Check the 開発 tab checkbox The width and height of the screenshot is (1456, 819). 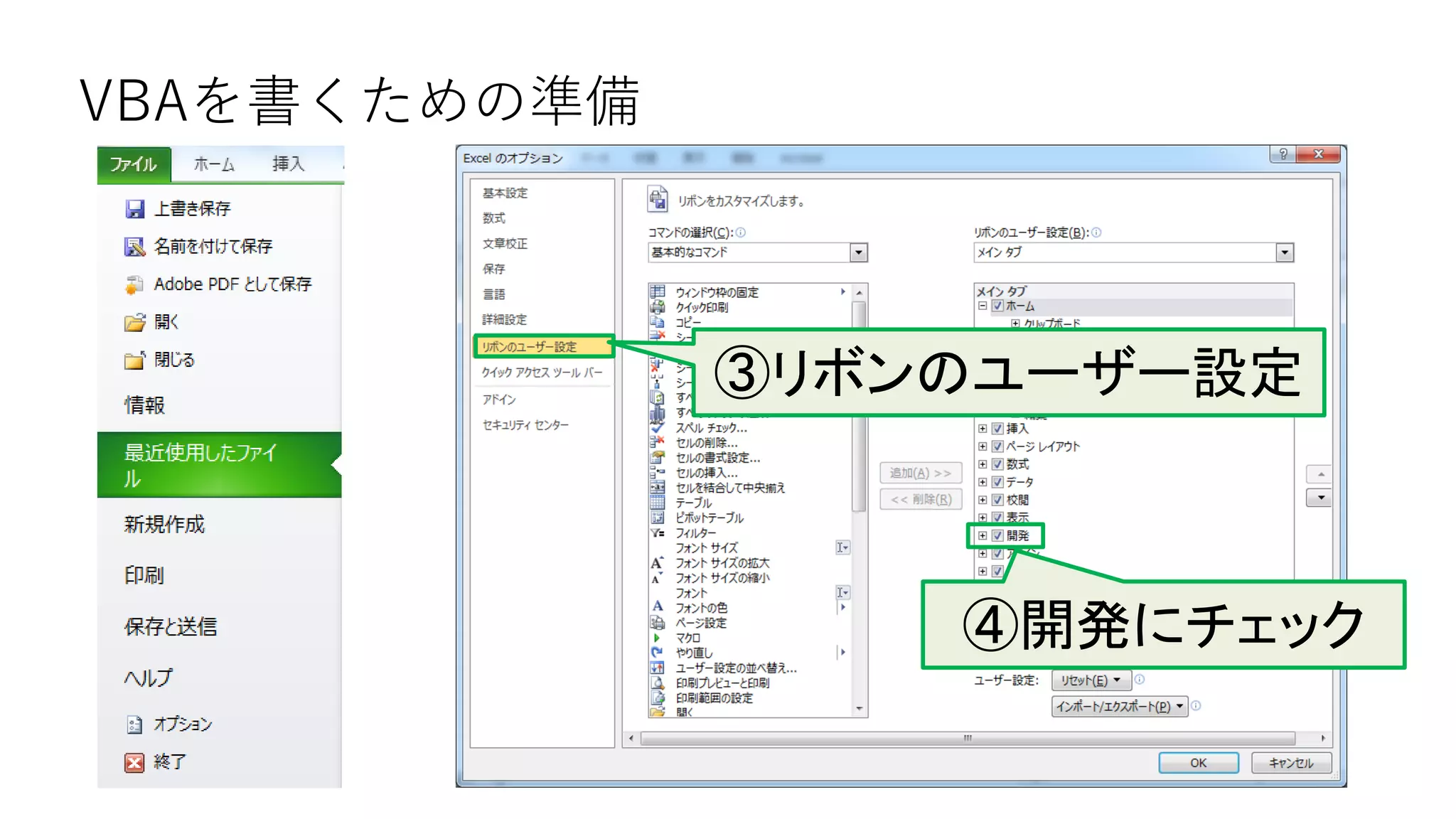point(997,535)
